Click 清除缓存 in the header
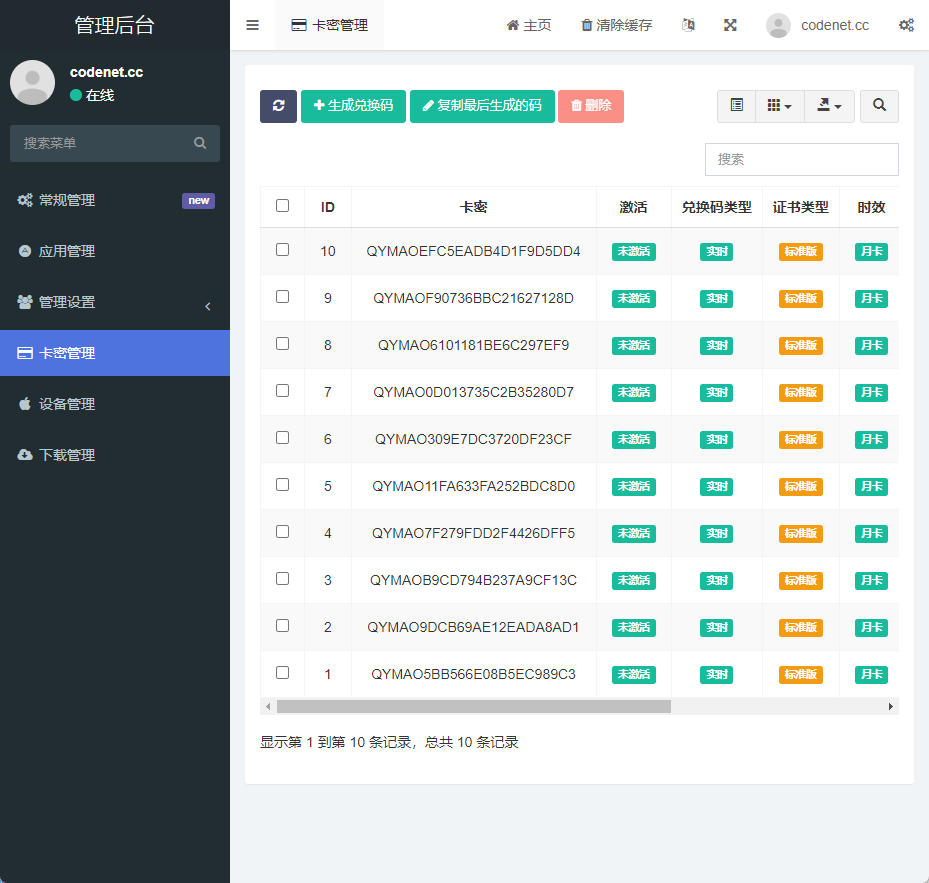The height and width of the screenshot is (883, 929). pyautogui.click(x=617, y=25)
